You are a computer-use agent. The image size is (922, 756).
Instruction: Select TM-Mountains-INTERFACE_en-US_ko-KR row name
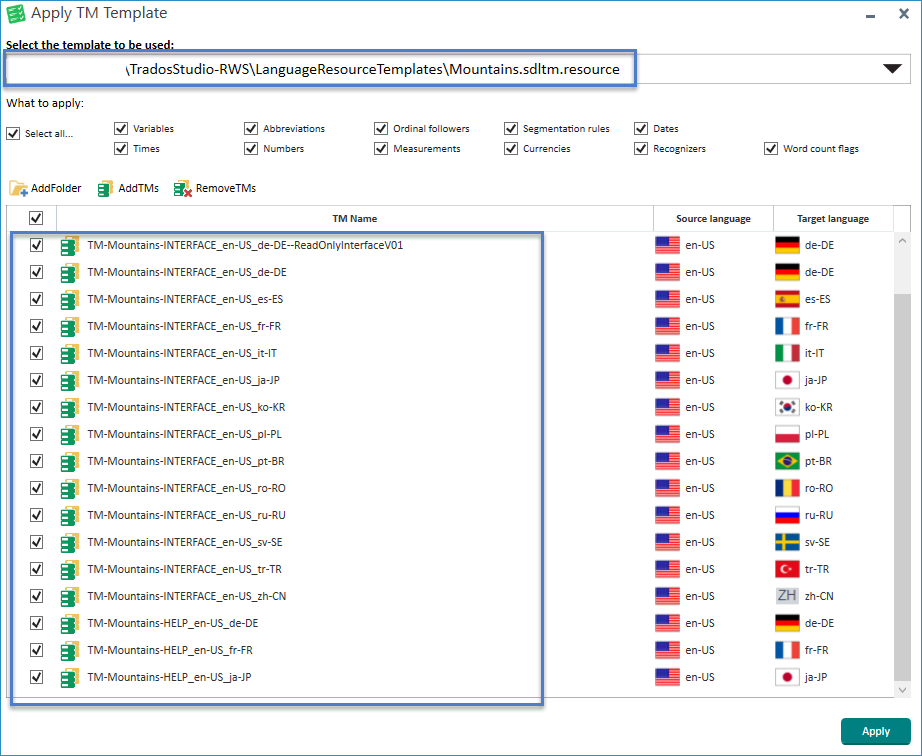point(186,407)
